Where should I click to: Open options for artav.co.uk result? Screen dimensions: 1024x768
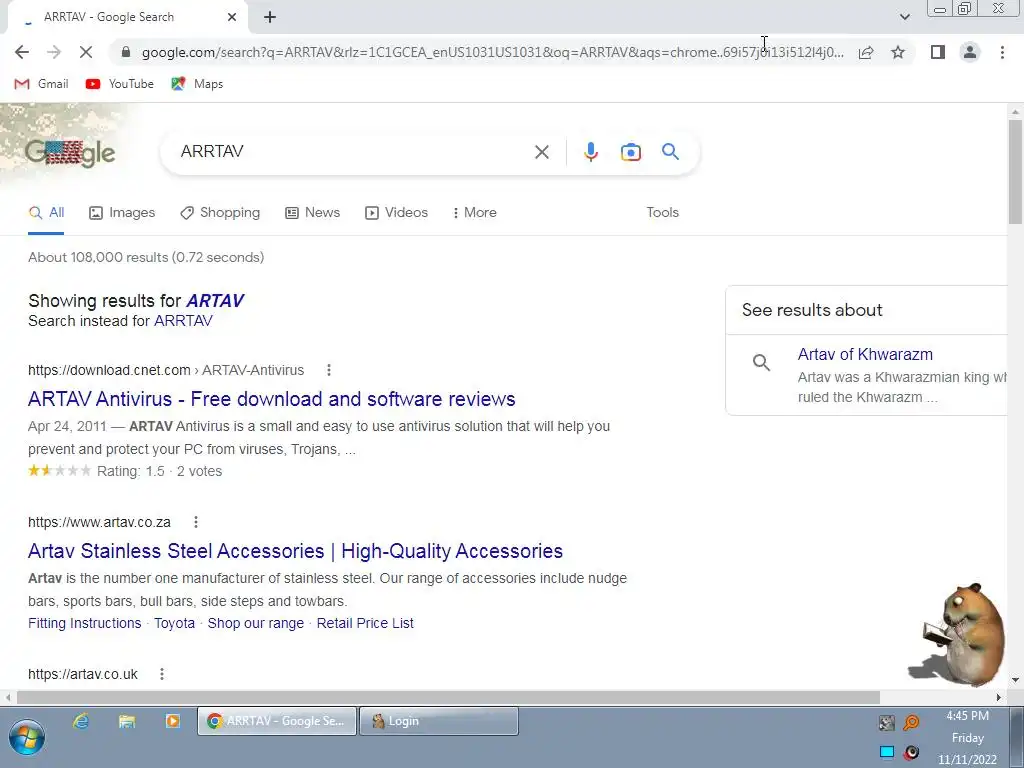pyautogui.click(x=161, y=674)
